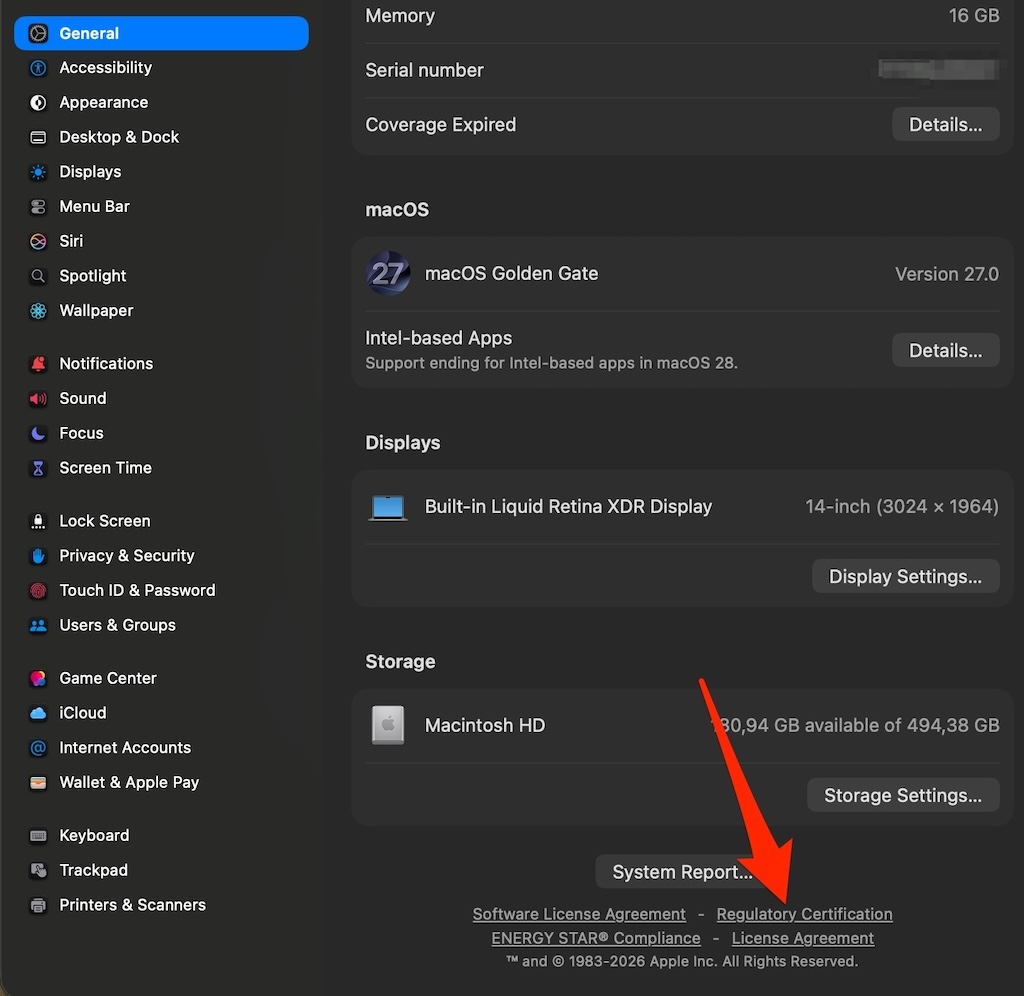Viewport: 1024px width, 996px height.
Task: Open Display Settings
Action: pyautogui.click(x=905, y=576)
